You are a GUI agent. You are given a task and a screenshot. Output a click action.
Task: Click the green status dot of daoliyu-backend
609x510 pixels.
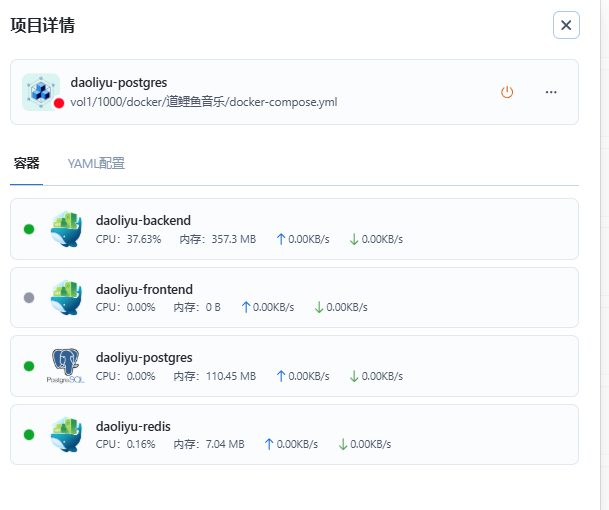(x=29, y=229)
